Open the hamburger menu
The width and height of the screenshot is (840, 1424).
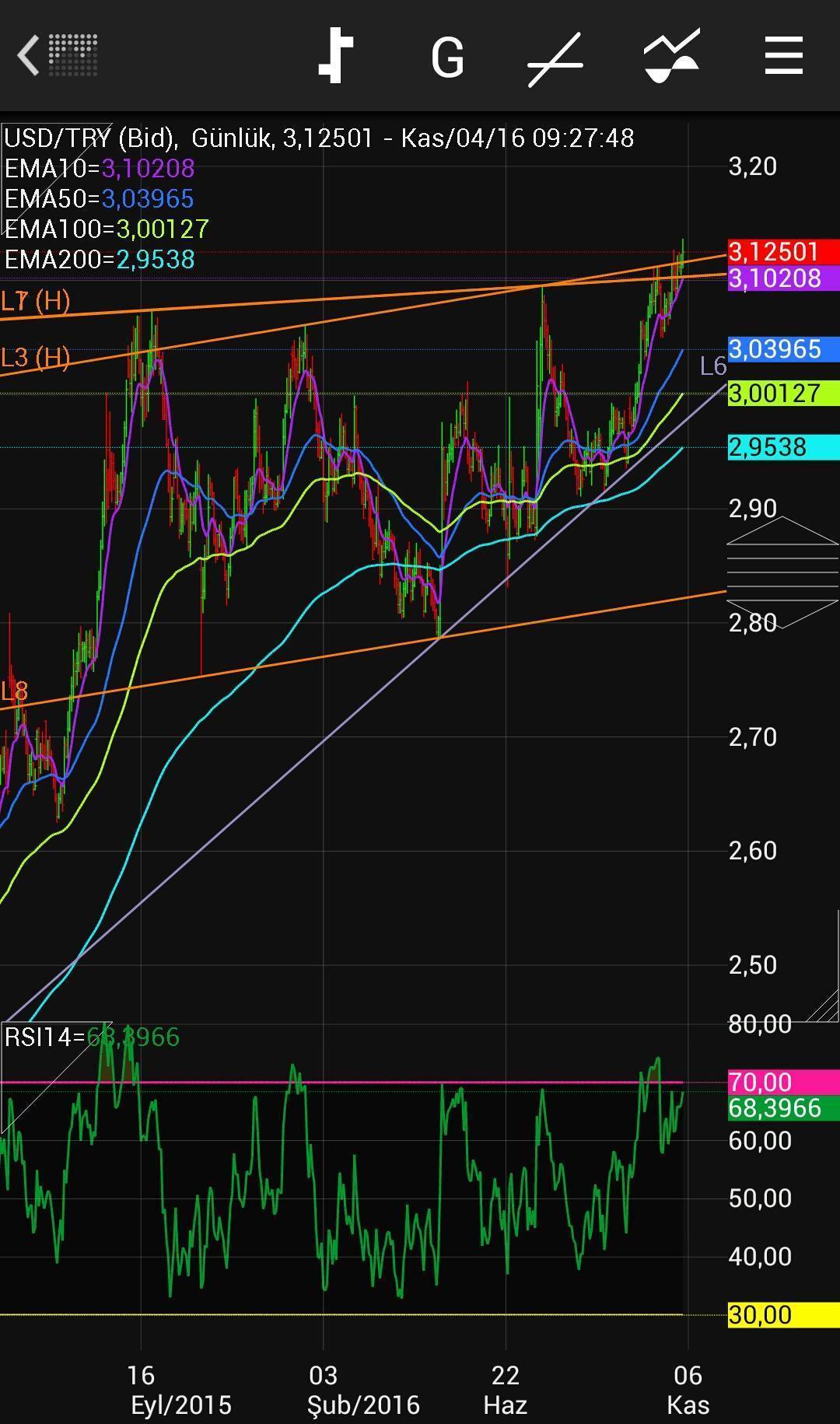783,56
